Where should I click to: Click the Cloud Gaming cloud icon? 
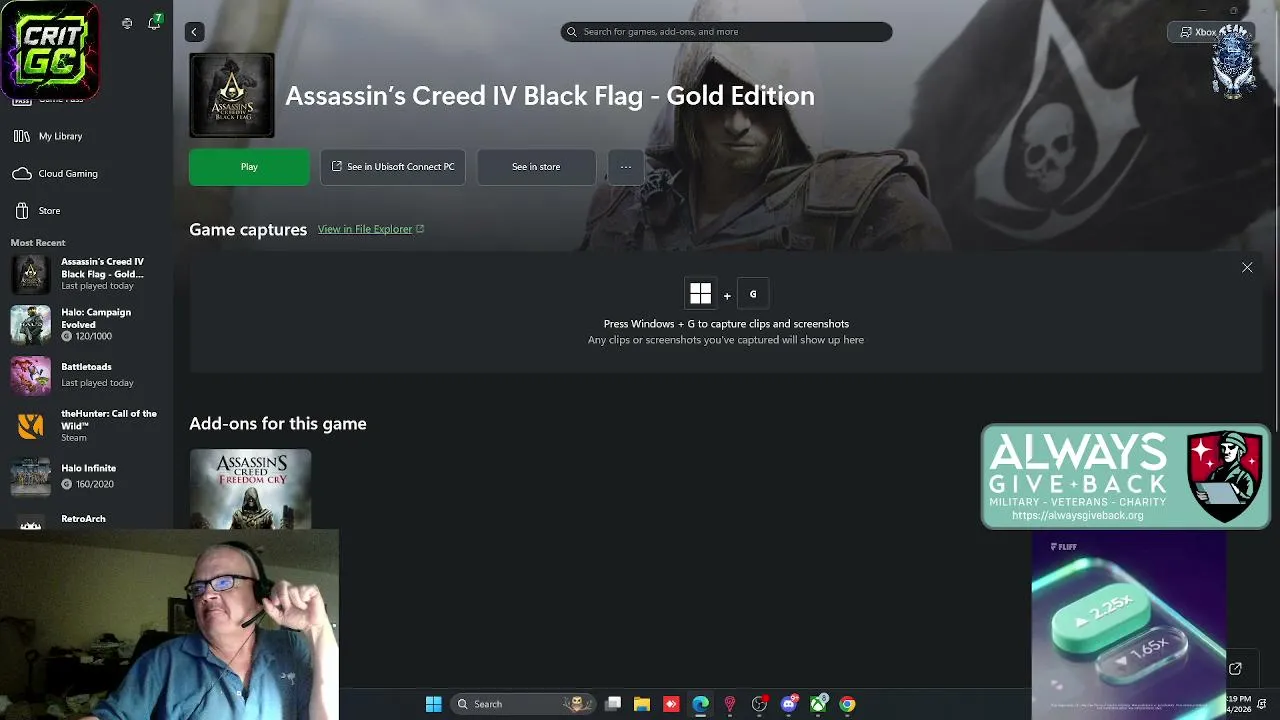22,174
